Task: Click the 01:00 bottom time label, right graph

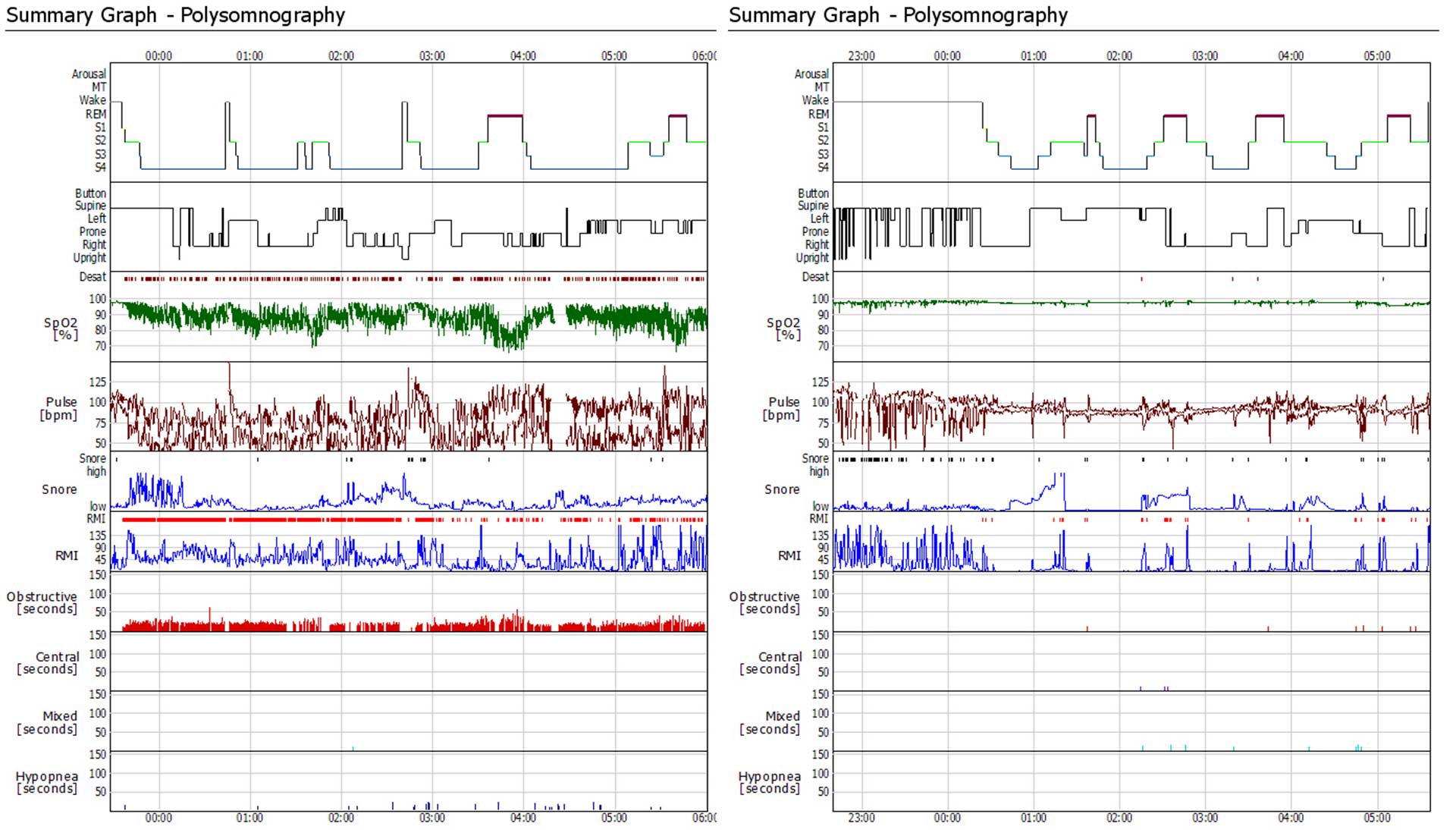Action: (1033, 817)
